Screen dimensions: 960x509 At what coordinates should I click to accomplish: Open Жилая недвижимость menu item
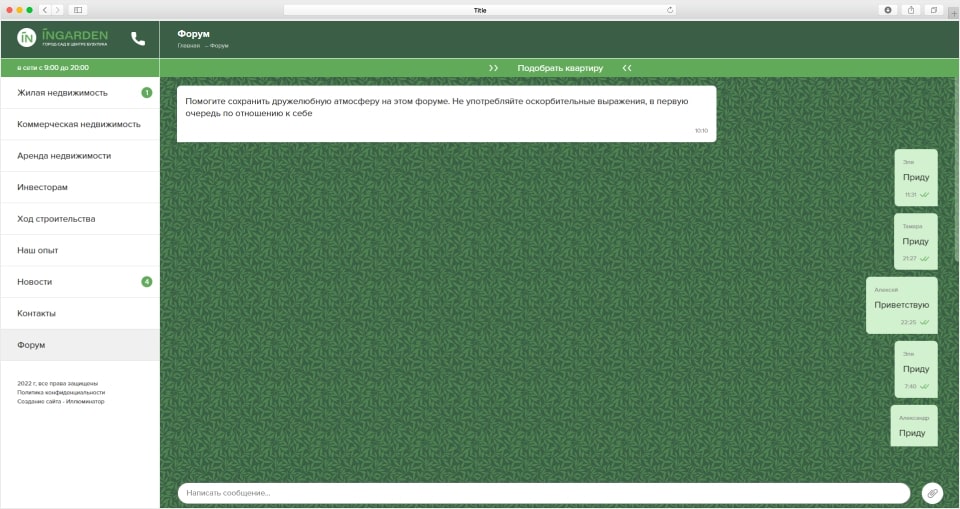coord(62,93)
